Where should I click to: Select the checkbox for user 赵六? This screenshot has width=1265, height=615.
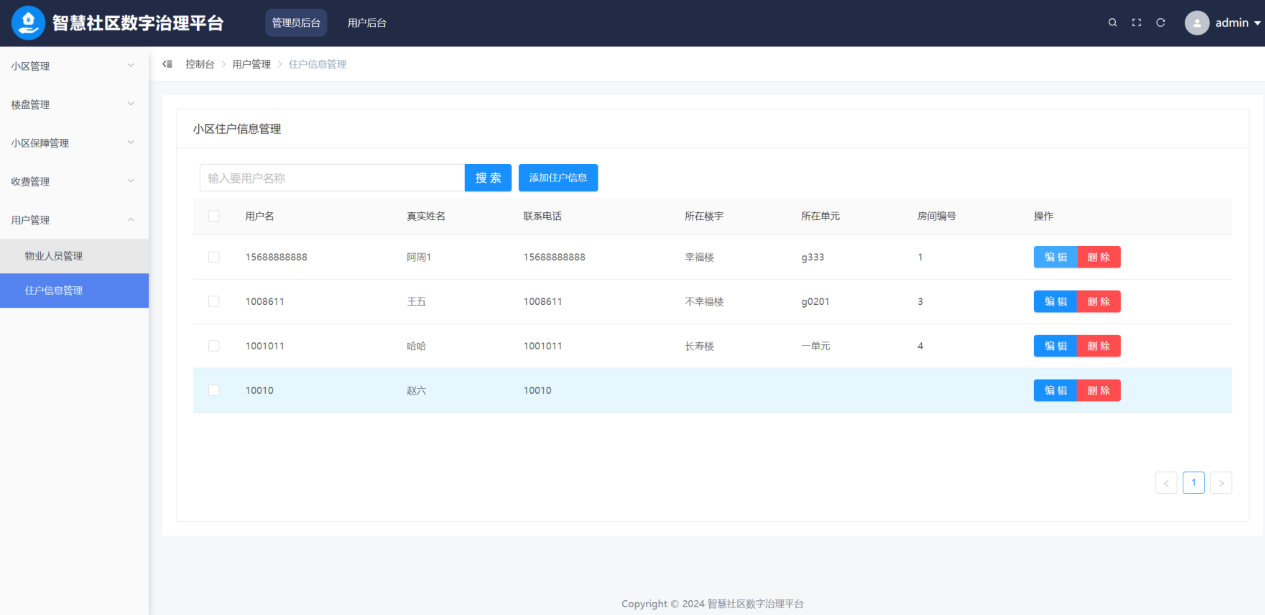tap(214, 390)
